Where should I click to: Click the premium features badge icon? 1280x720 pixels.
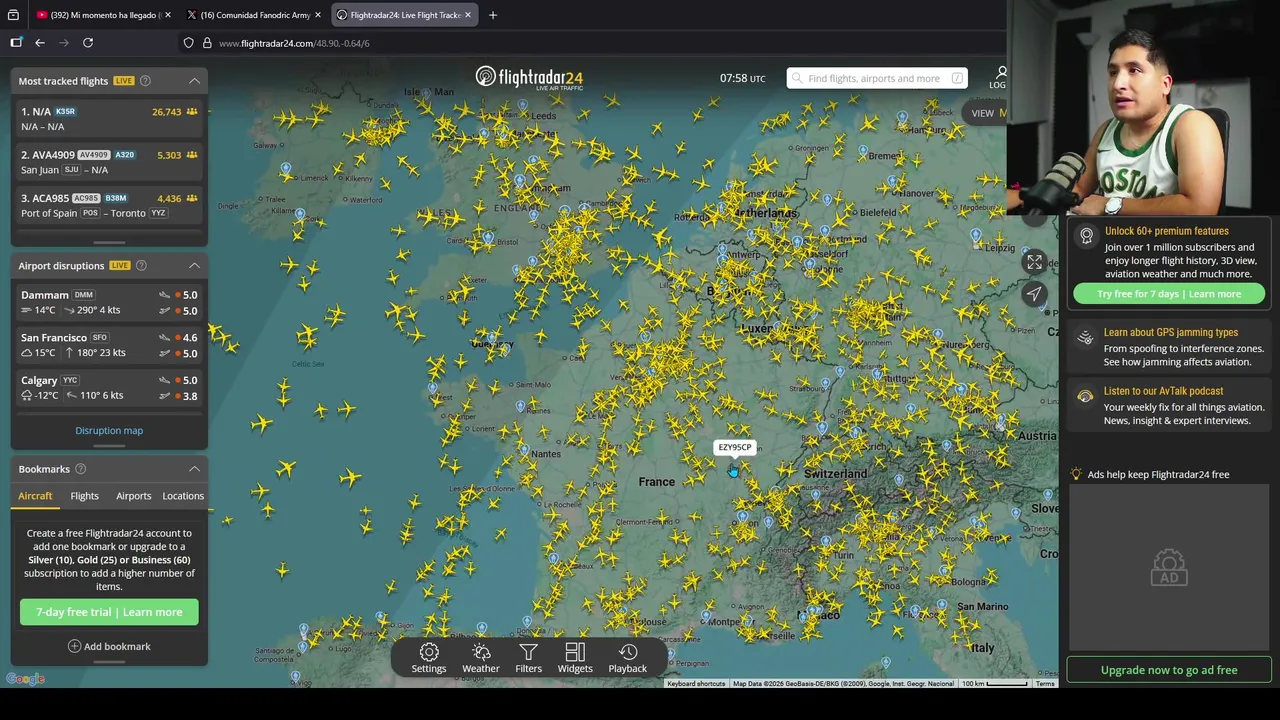click(x=1086, y=237)
